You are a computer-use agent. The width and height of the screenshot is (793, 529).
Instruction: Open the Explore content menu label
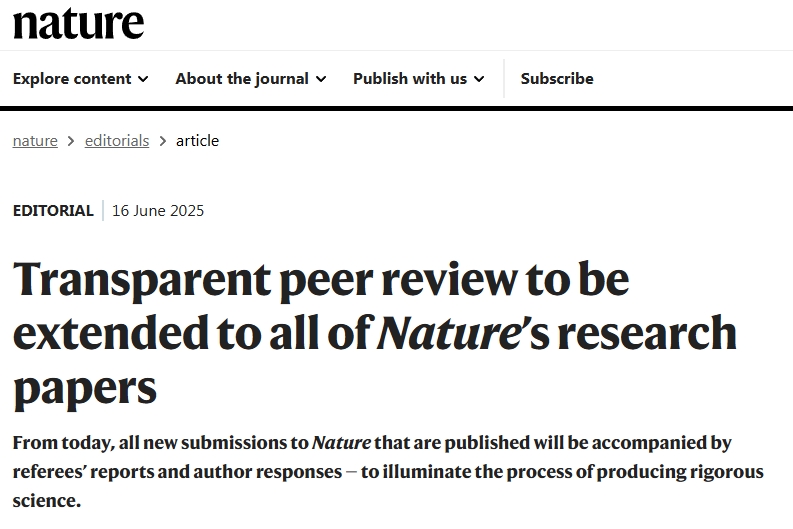click(x=72, y=79)
